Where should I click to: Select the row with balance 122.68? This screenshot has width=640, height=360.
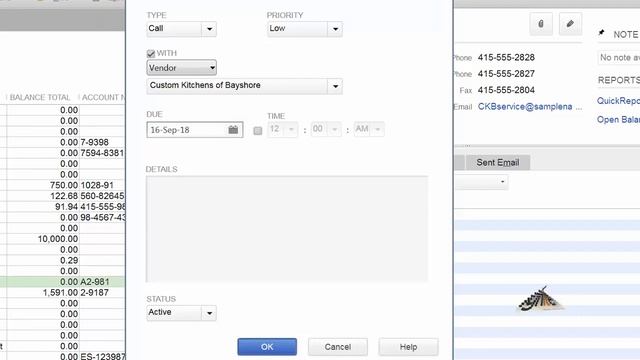point(62,196)
